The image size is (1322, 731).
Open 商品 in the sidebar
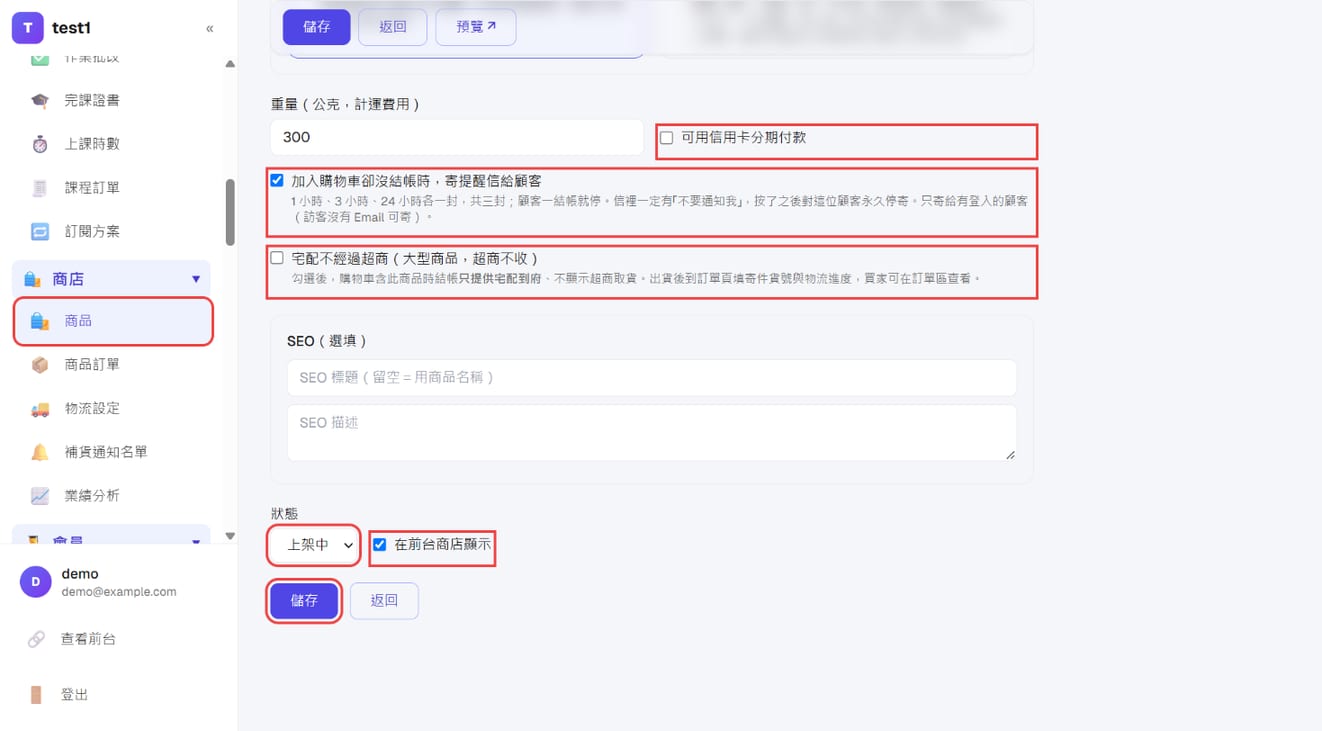(113, 321)
